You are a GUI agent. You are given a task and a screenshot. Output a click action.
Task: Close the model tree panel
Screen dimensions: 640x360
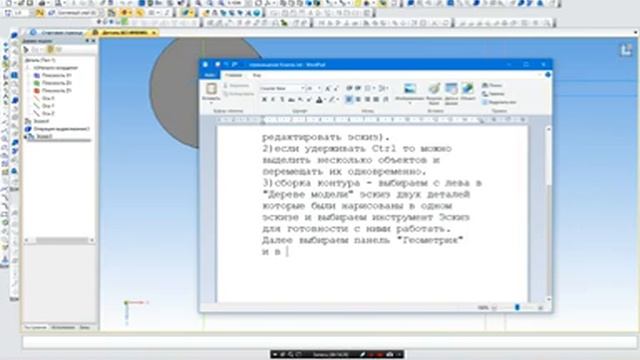coord(93,41)
